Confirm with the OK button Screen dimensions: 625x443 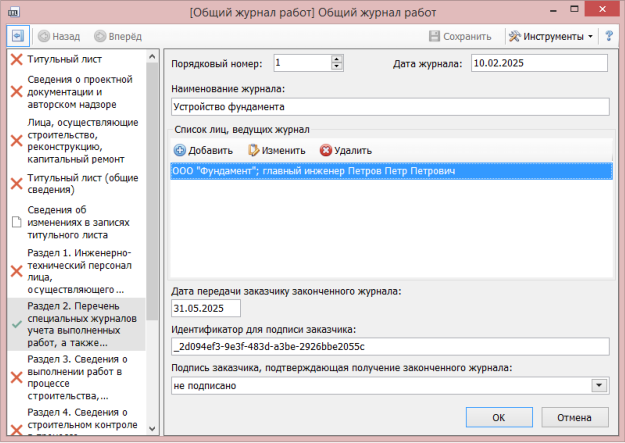499,417
